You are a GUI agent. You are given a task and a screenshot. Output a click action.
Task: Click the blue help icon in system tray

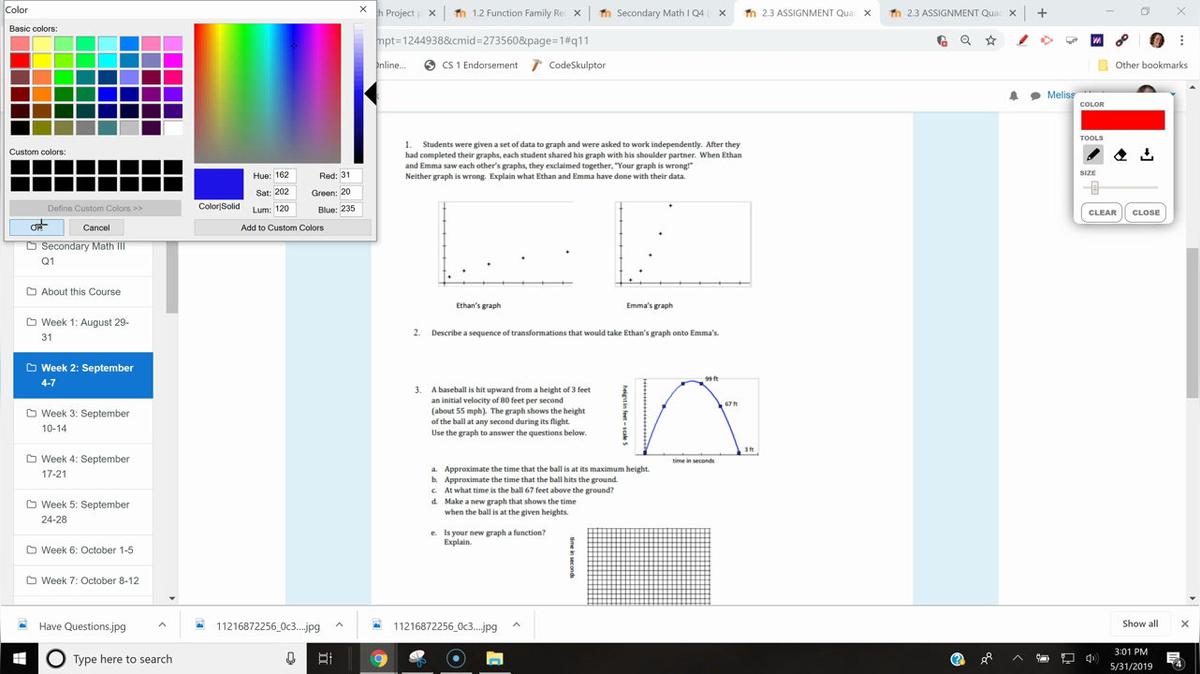pyautogui.click(x=958, y=659)
